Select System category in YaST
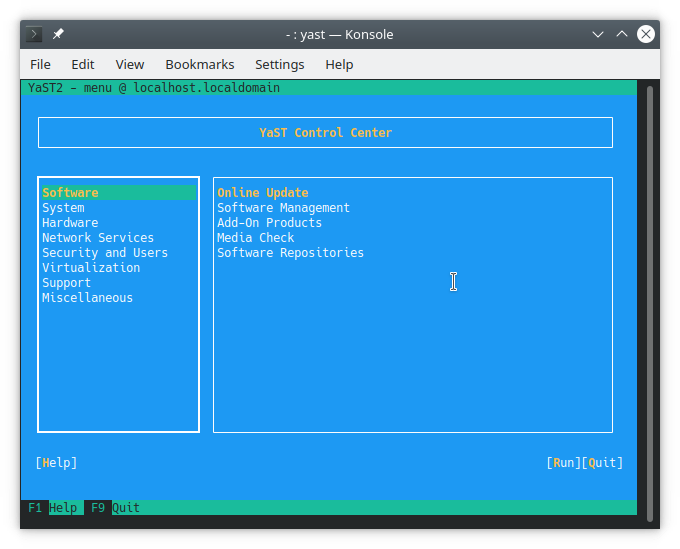The image size is (680, 549). pyautogui.click(x=63, y=208)
